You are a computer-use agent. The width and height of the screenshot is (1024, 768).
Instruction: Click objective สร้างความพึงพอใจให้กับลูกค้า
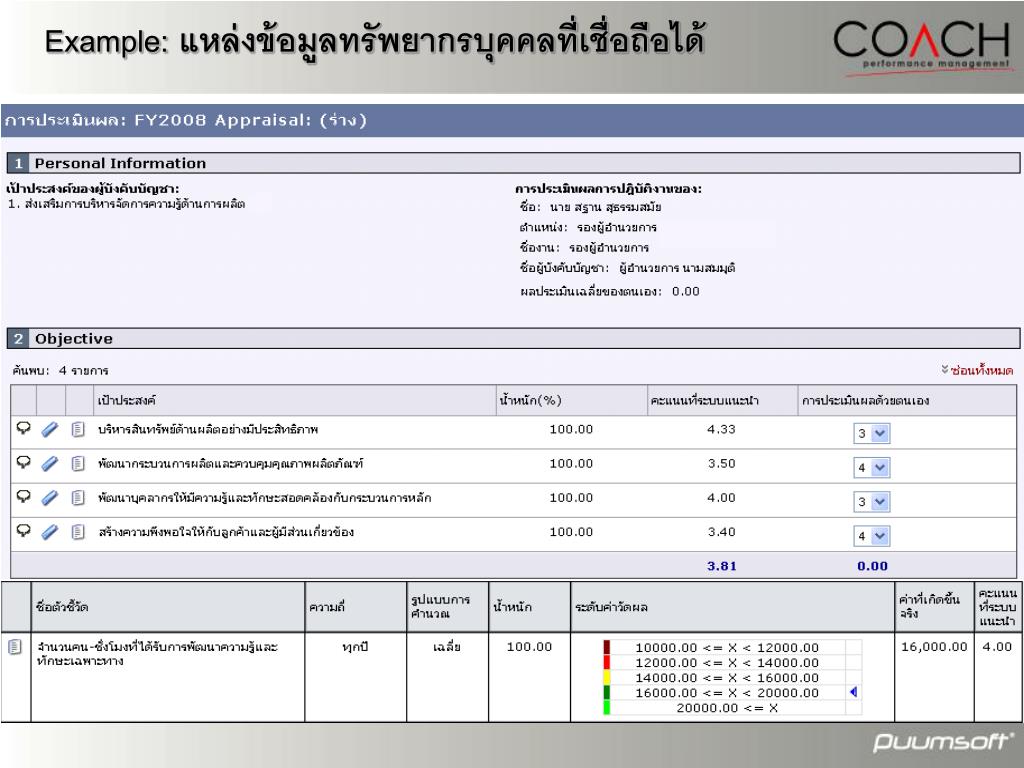(x=226, y=532)
